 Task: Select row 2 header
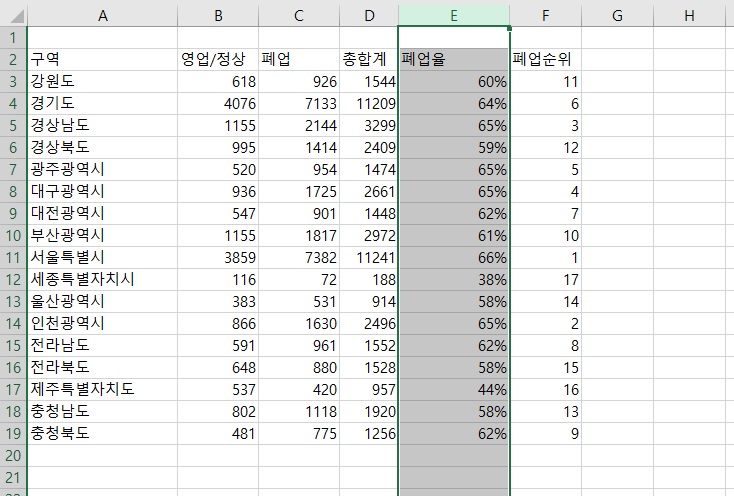(13, 60)
